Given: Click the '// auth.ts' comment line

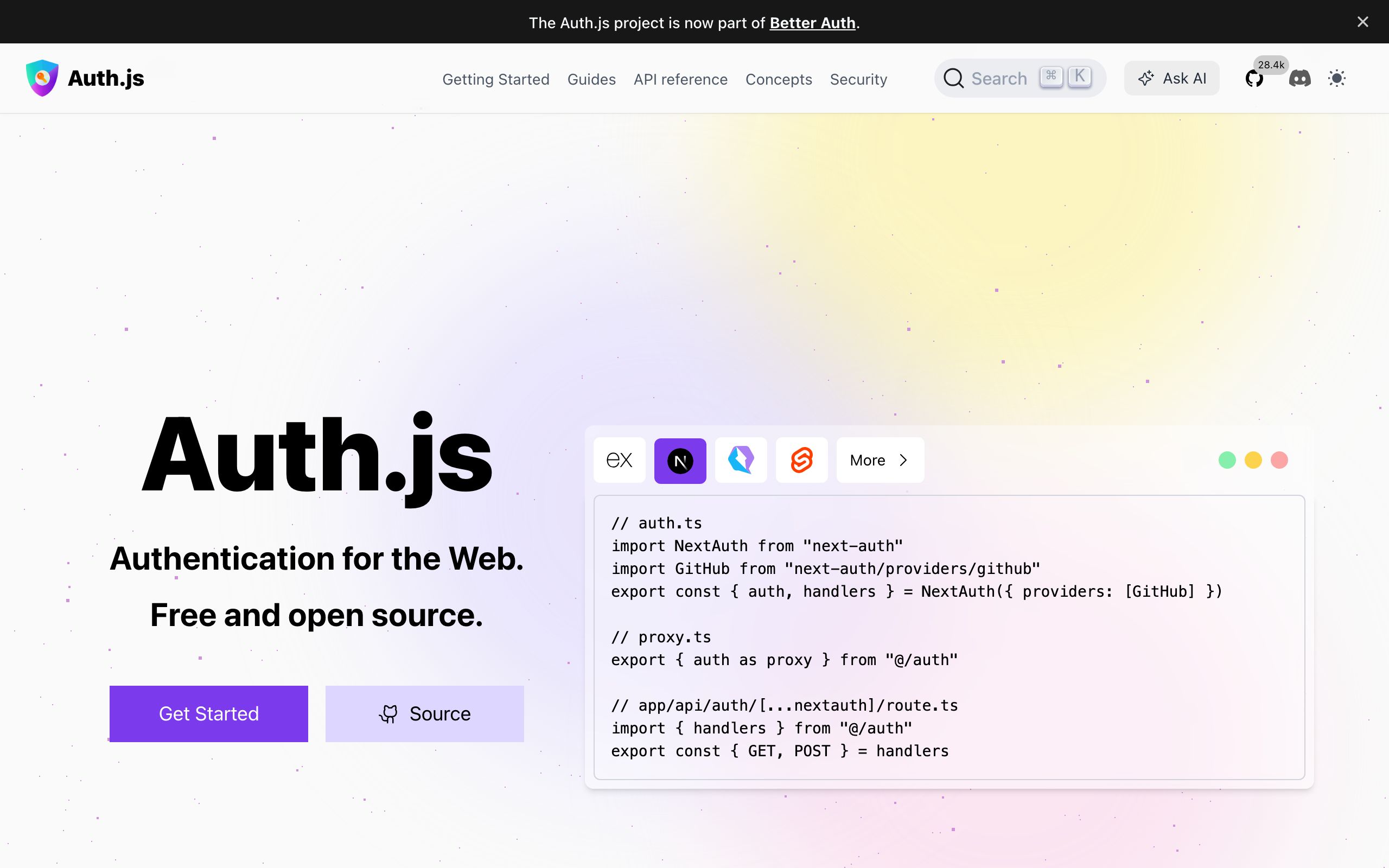Looking at the screenshot, I should tap(657, 523).
